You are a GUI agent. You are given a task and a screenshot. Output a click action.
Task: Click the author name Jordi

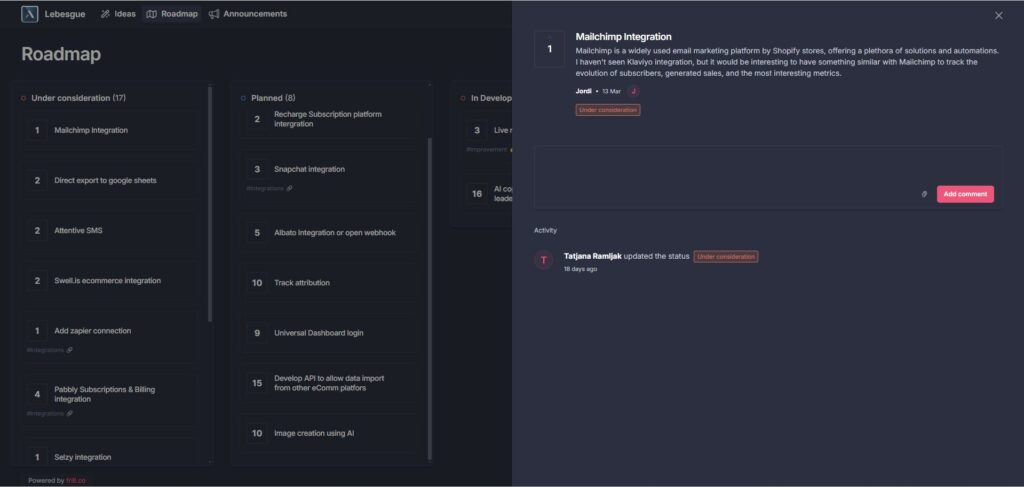tap(583, 91)
